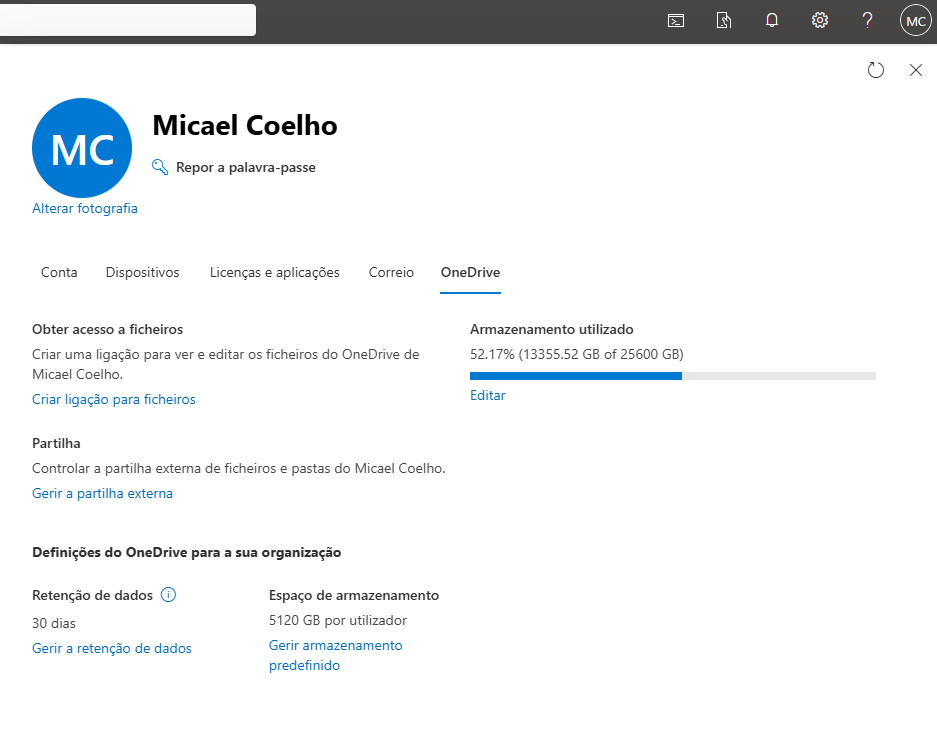Click Gerir a partilha externa
Image resolution: width=937 pixels, height=732 pixels.
(x=102, y=493)
